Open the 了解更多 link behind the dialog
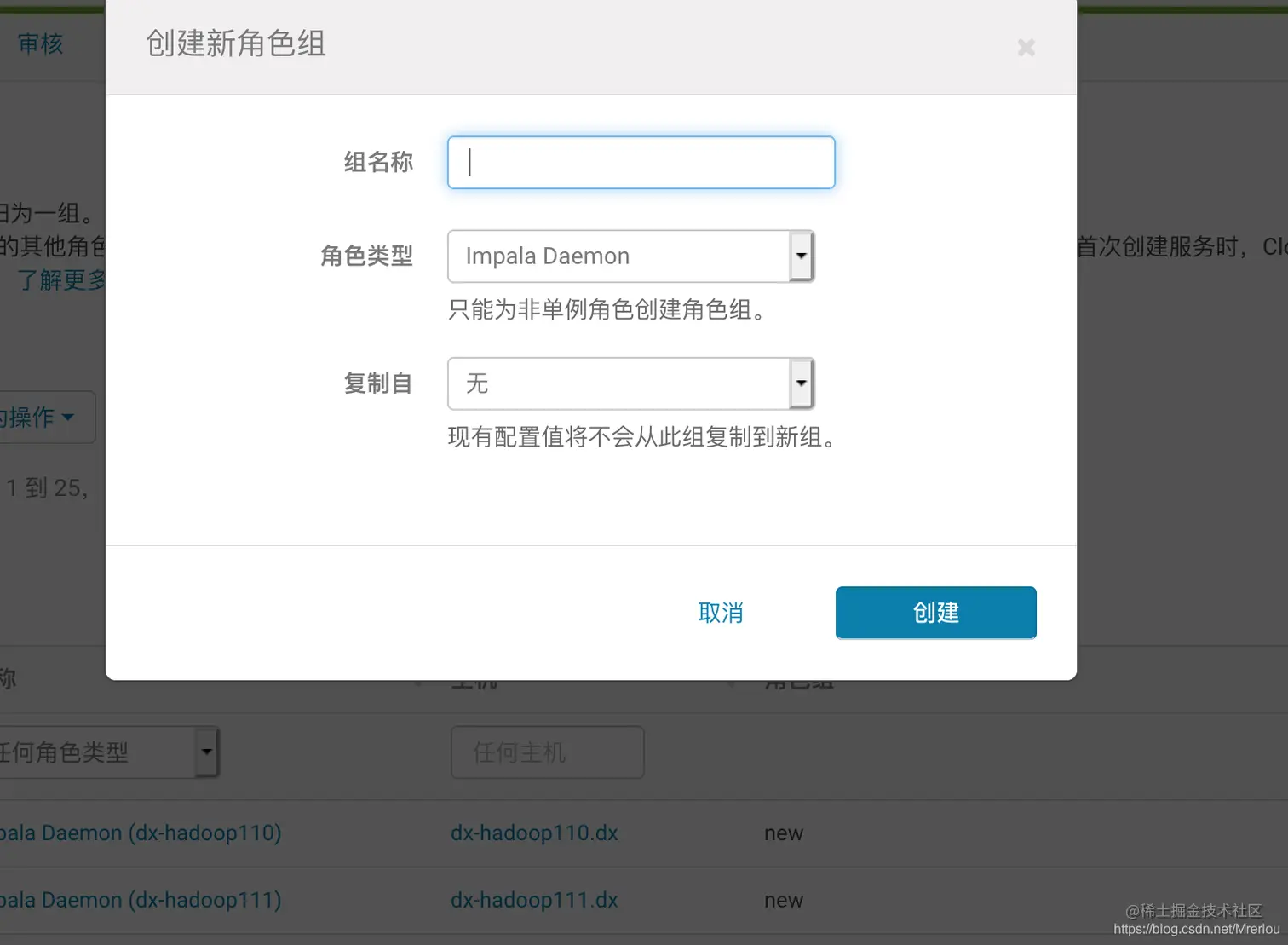This screenshot has width=1288, height=945. tap(61, 280)
